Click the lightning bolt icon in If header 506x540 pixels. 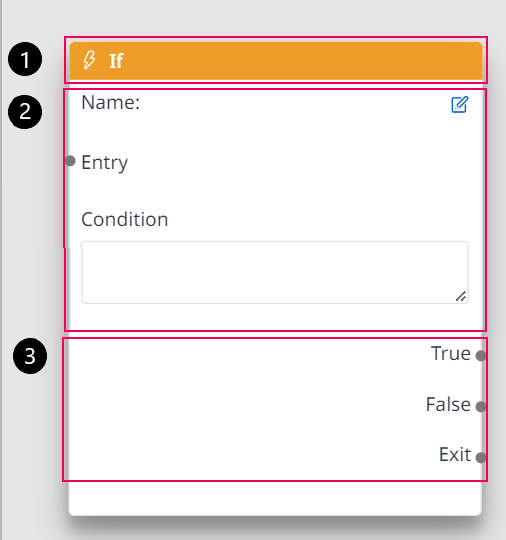click(90, 60)
